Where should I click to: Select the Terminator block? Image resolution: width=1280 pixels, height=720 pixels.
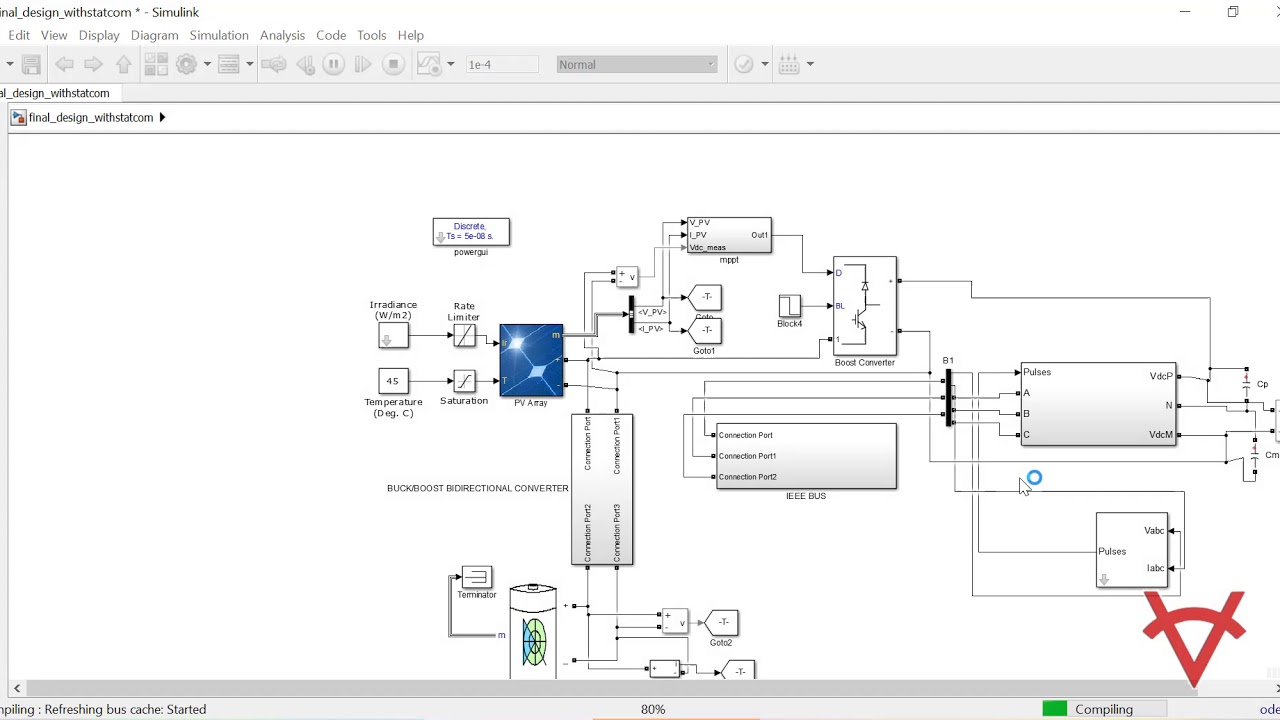pyautogui.click(x=477, y=577)
